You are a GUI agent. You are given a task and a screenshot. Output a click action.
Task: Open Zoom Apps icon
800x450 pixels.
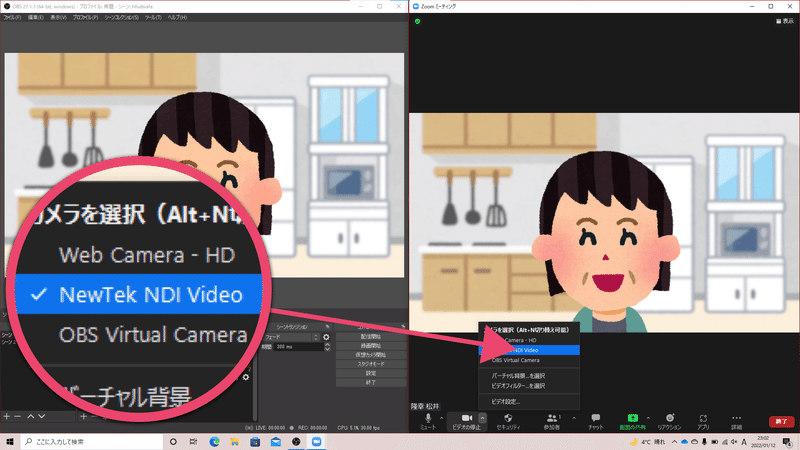(704, 421)
